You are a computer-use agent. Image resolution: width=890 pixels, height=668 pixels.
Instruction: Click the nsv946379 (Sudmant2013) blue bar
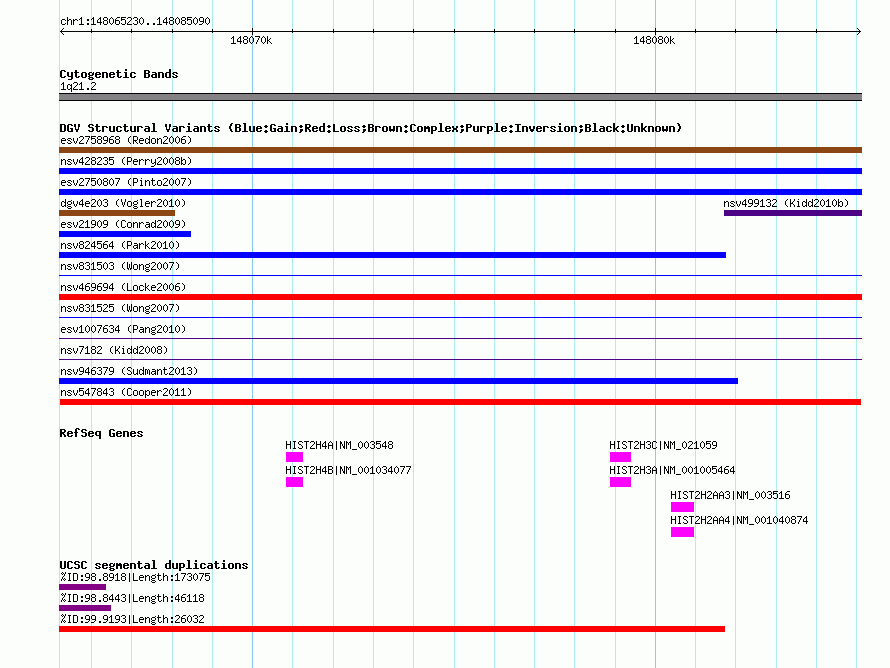398,381
